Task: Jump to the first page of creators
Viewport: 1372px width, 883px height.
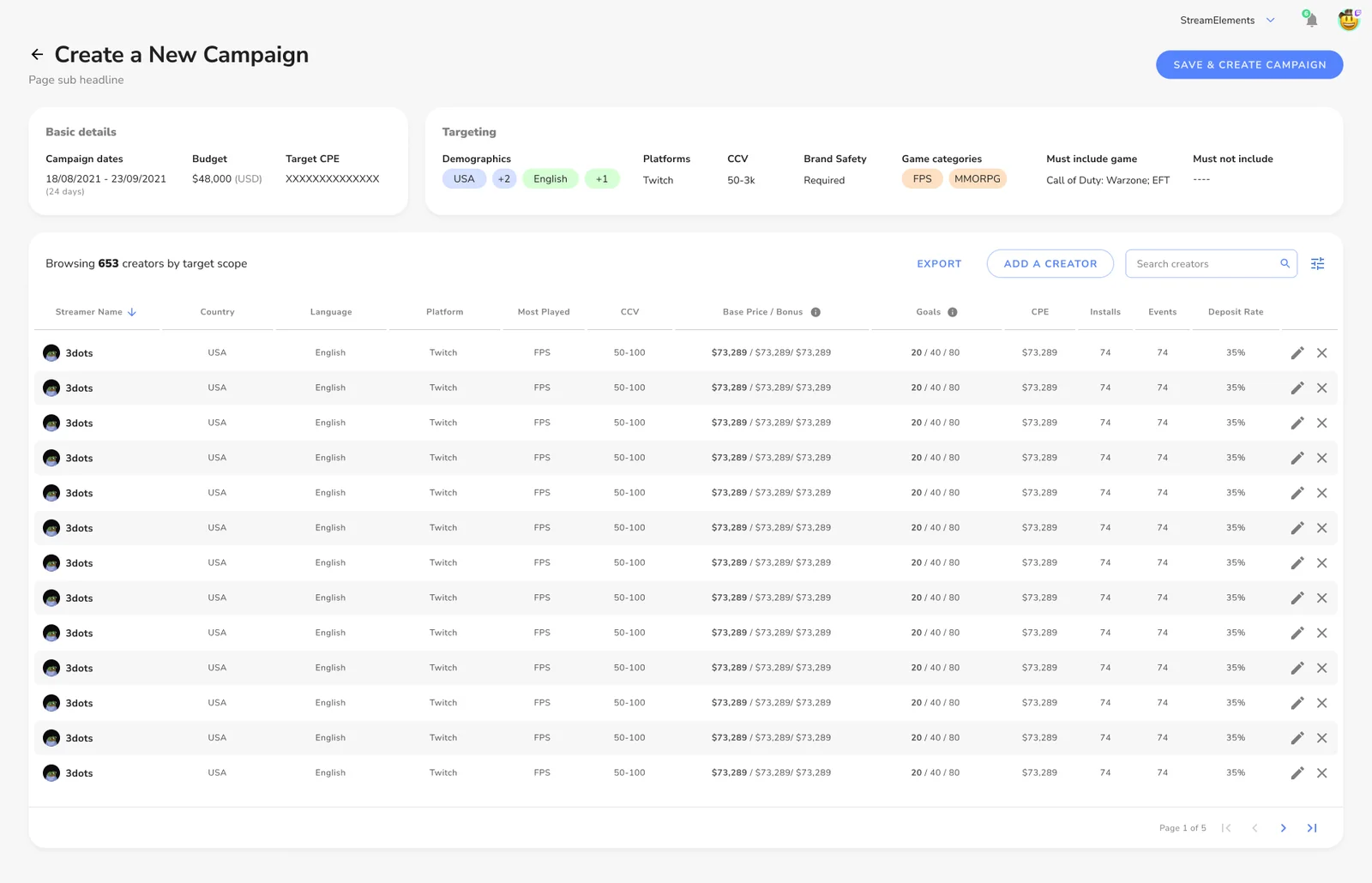Action: [1226, 828]
